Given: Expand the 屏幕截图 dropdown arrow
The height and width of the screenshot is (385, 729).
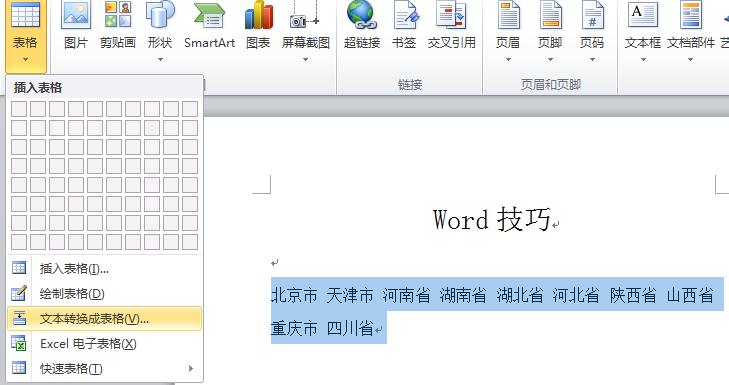Looking at the screenshot, I should click(x=305, y=60).
